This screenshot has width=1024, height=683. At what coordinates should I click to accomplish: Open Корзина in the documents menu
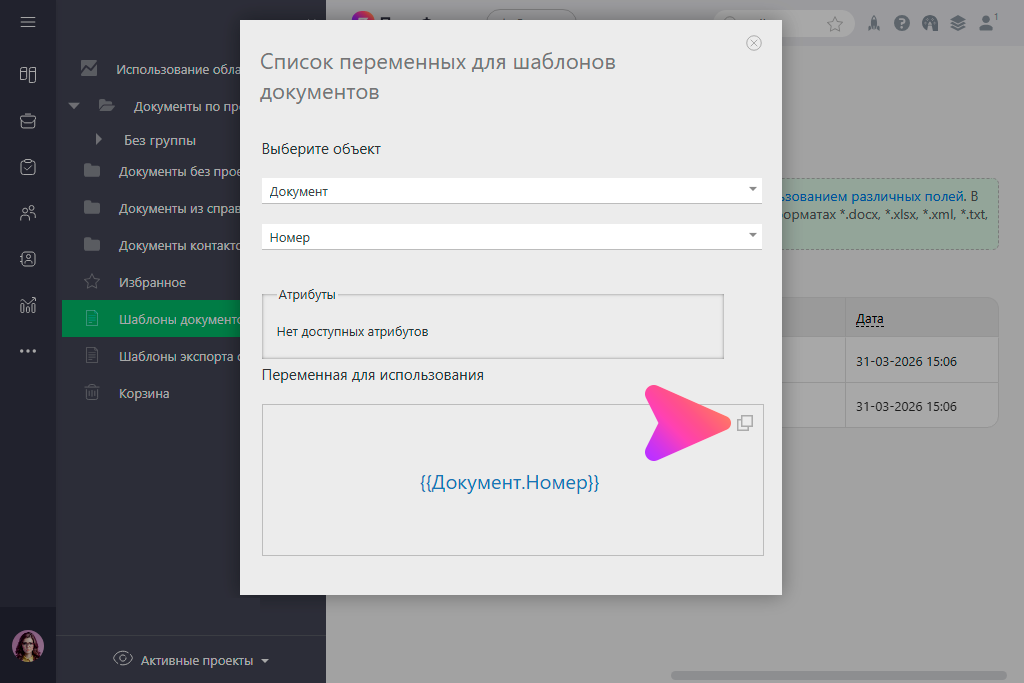[x=144, y=393]
